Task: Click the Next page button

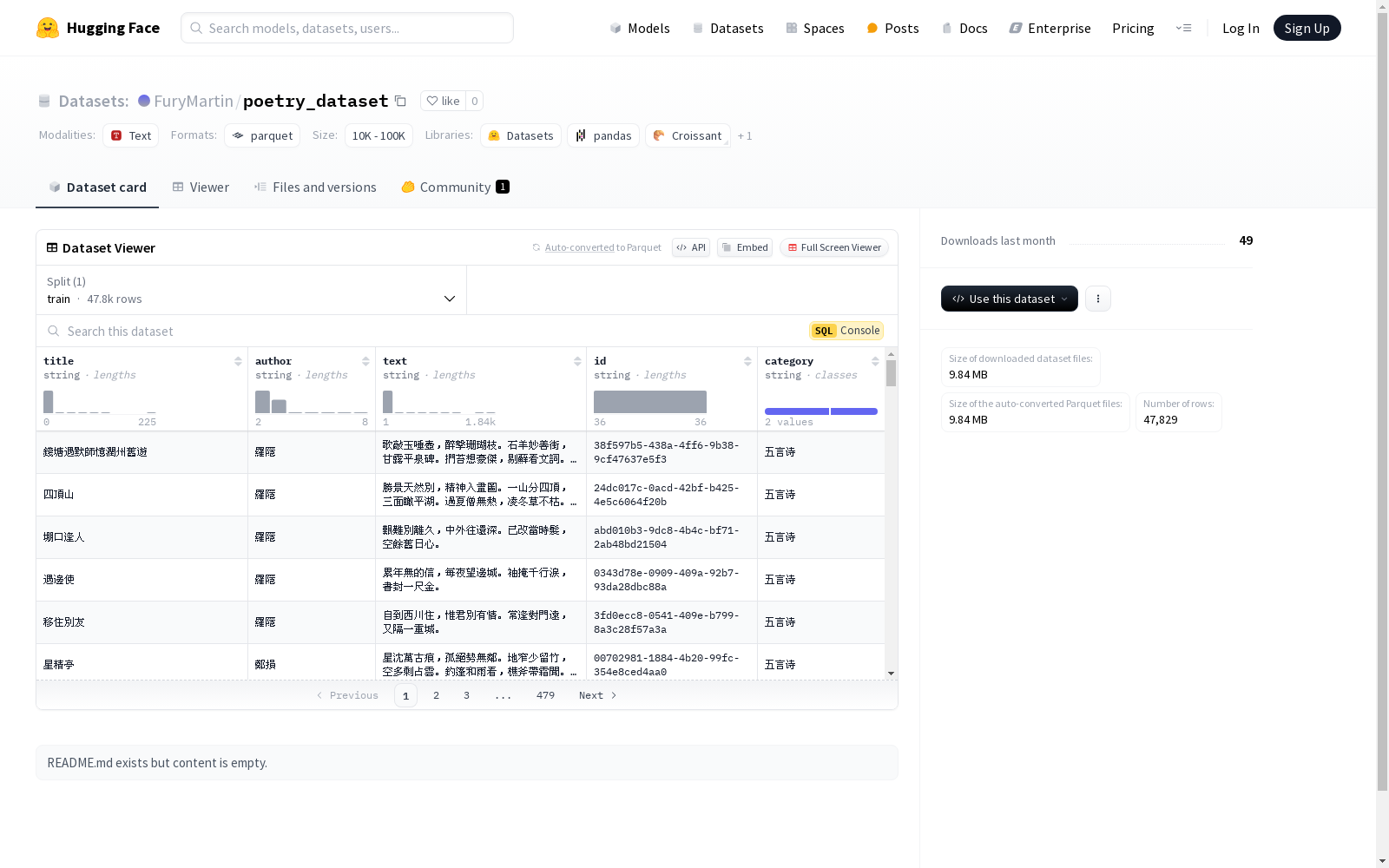Action: tap(598, 695)
